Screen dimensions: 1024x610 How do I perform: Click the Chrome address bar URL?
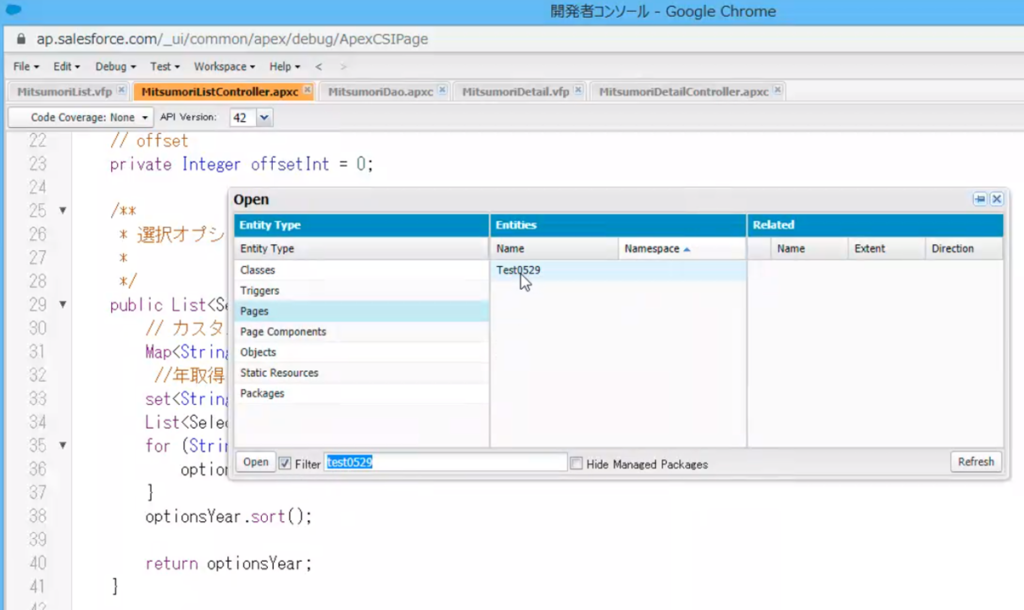pyautogui.click(x=232, y=39)
